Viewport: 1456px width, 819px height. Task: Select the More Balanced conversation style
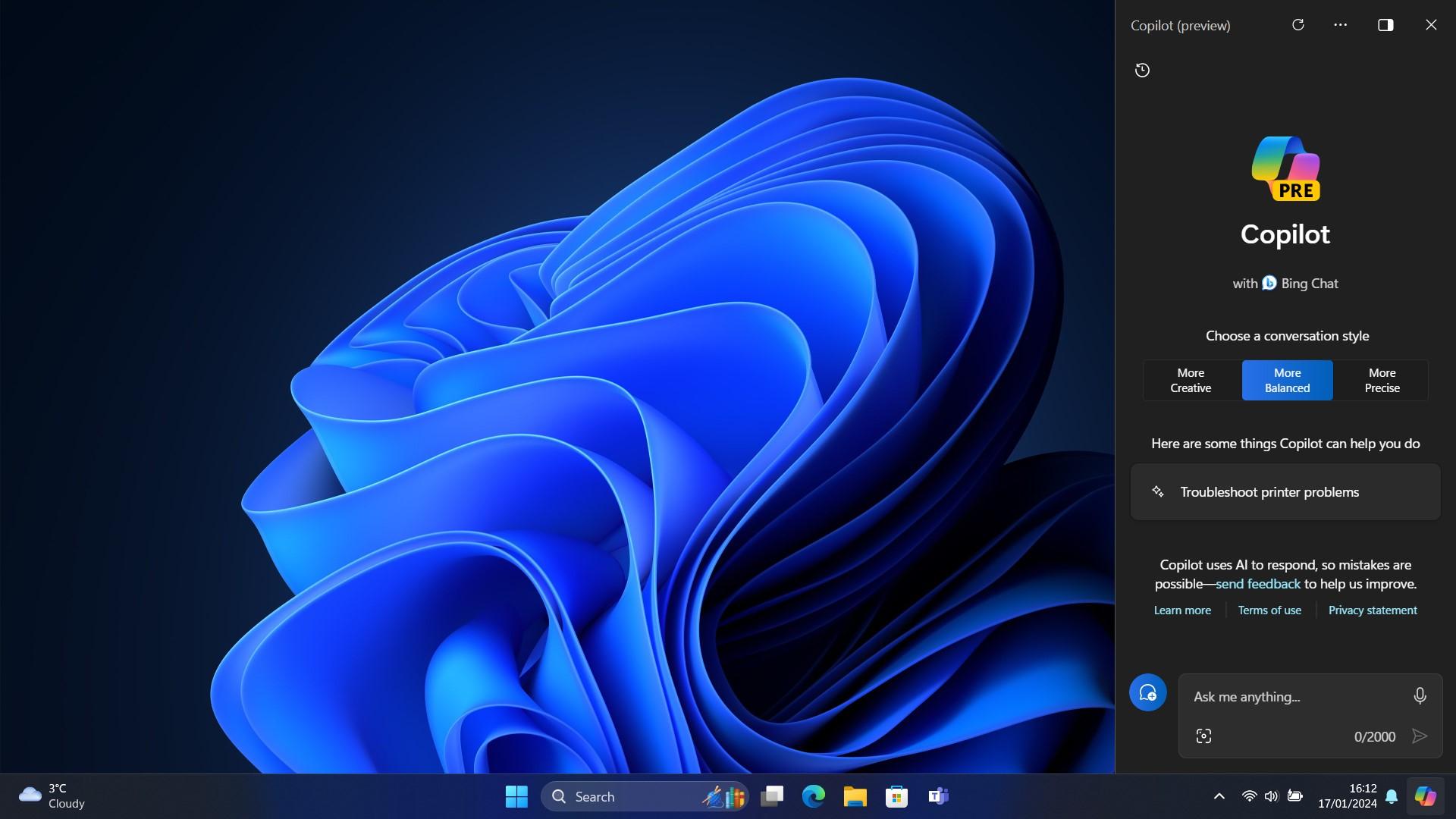point(1287,380)
